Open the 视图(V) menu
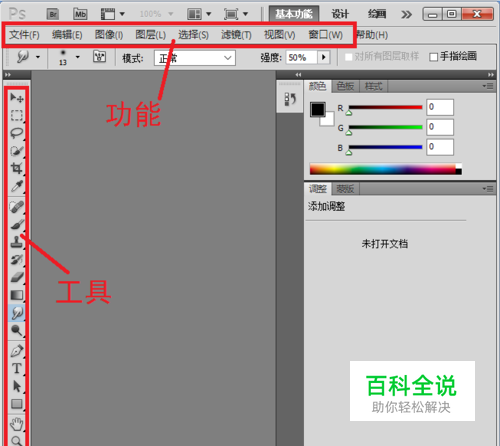The image size is (500, 446). click(x=279, y=35)
